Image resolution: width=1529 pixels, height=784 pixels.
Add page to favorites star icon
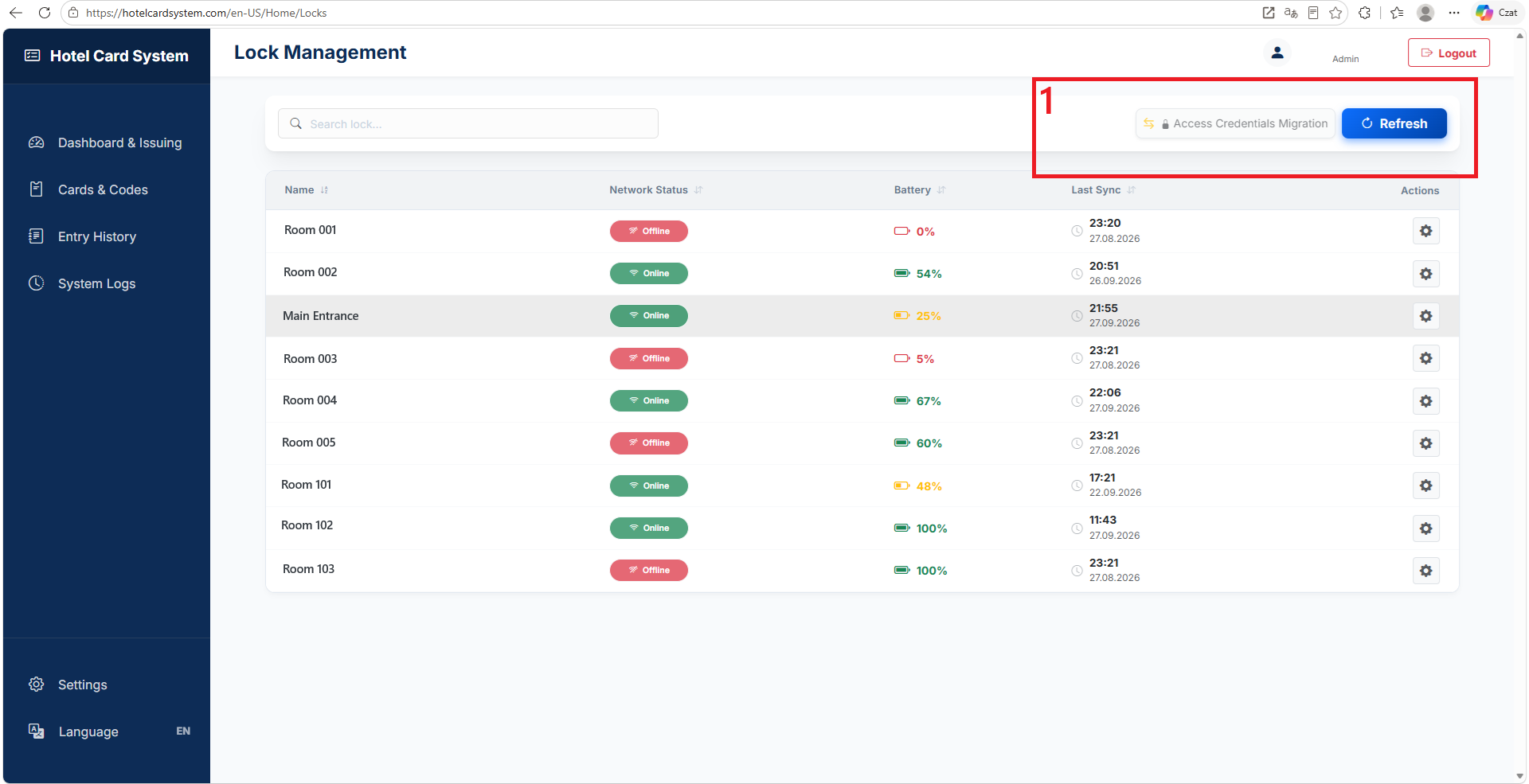tap(1335, 13)
